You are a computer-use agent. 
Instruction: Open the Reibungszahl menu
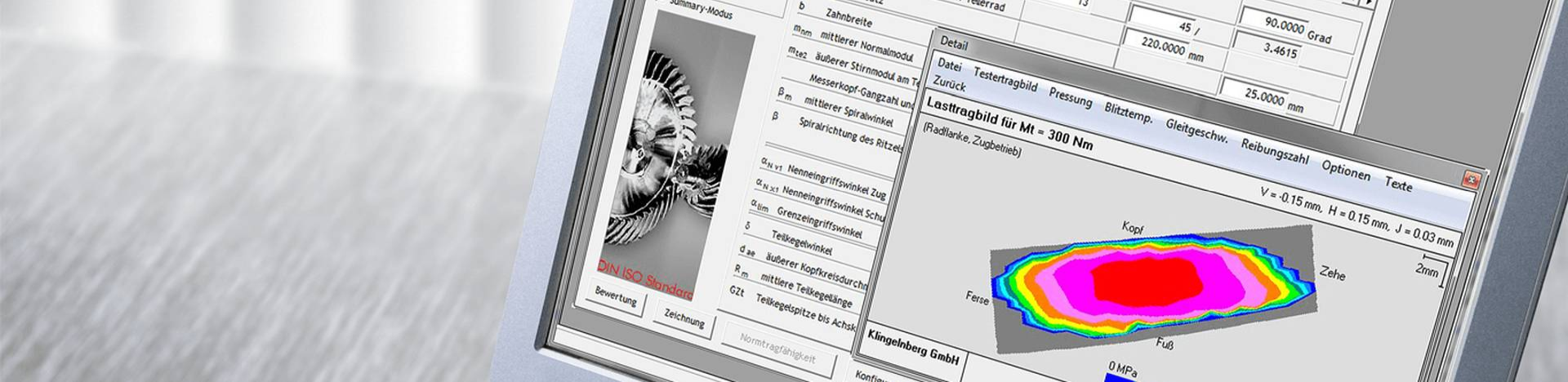pyautogui.click(x=1275, y=152)
